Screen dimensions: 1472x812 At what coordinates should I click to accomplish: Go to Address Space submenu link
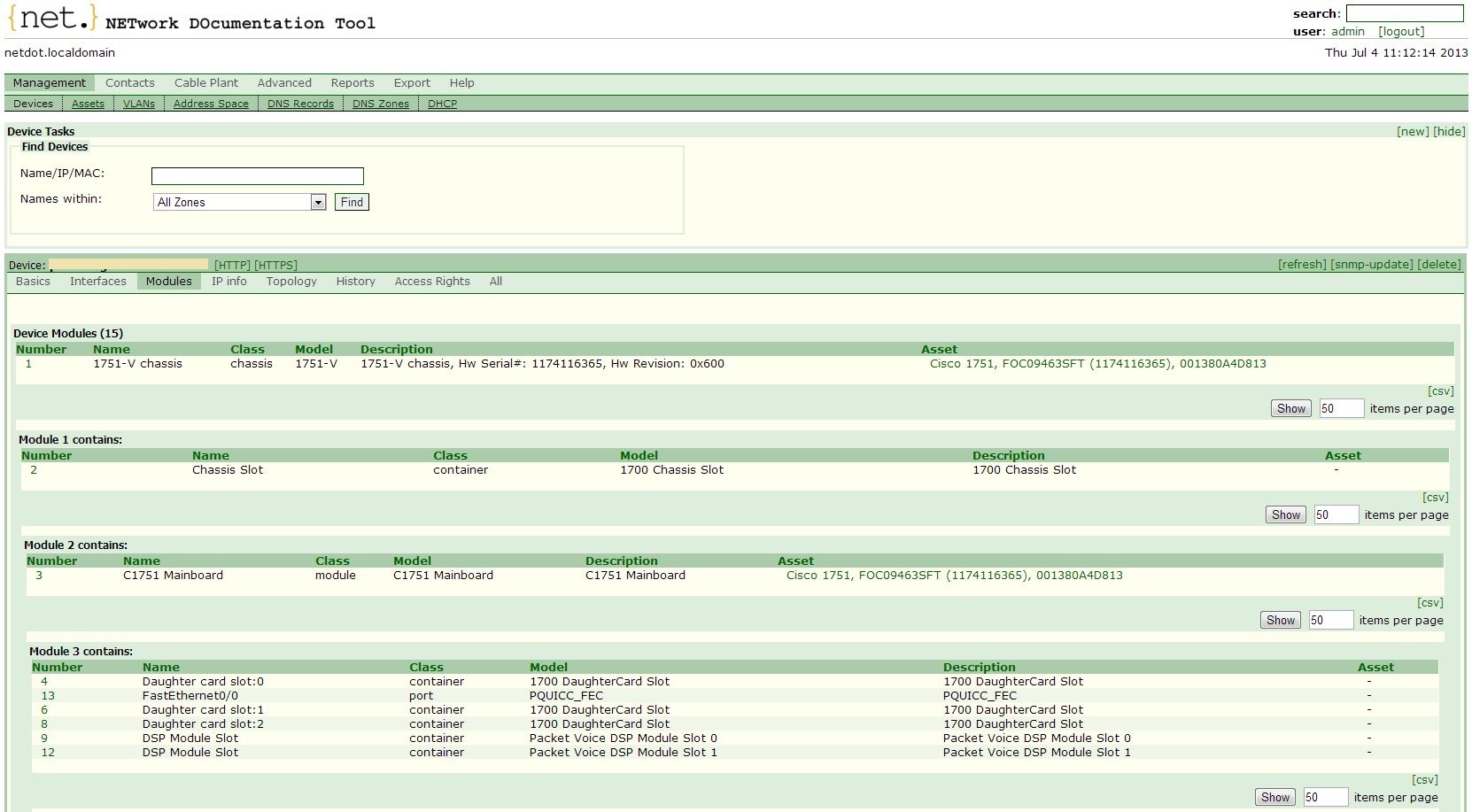[x=211, y=104]
